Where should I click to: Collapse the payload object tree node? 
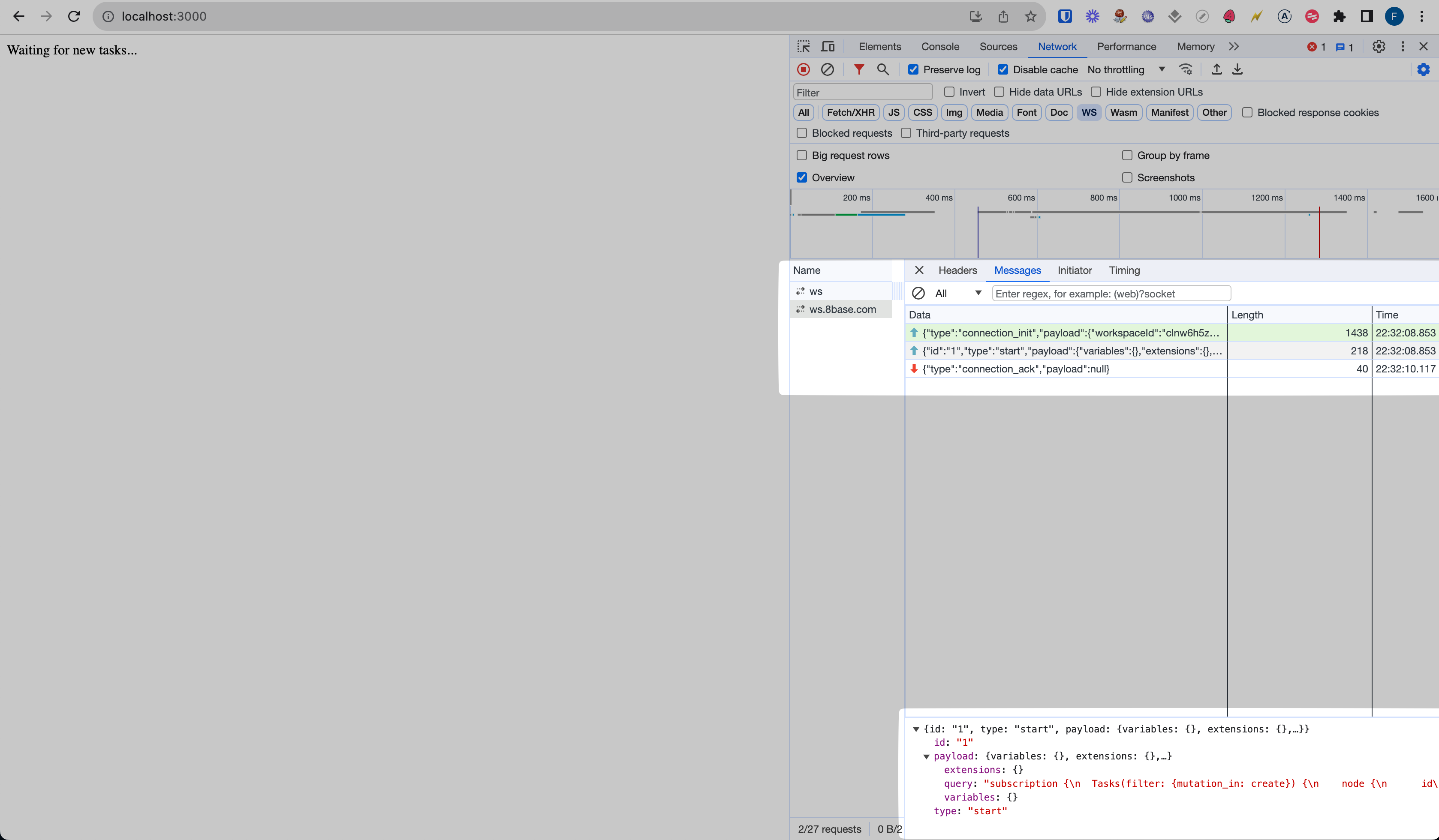point(926,757)
